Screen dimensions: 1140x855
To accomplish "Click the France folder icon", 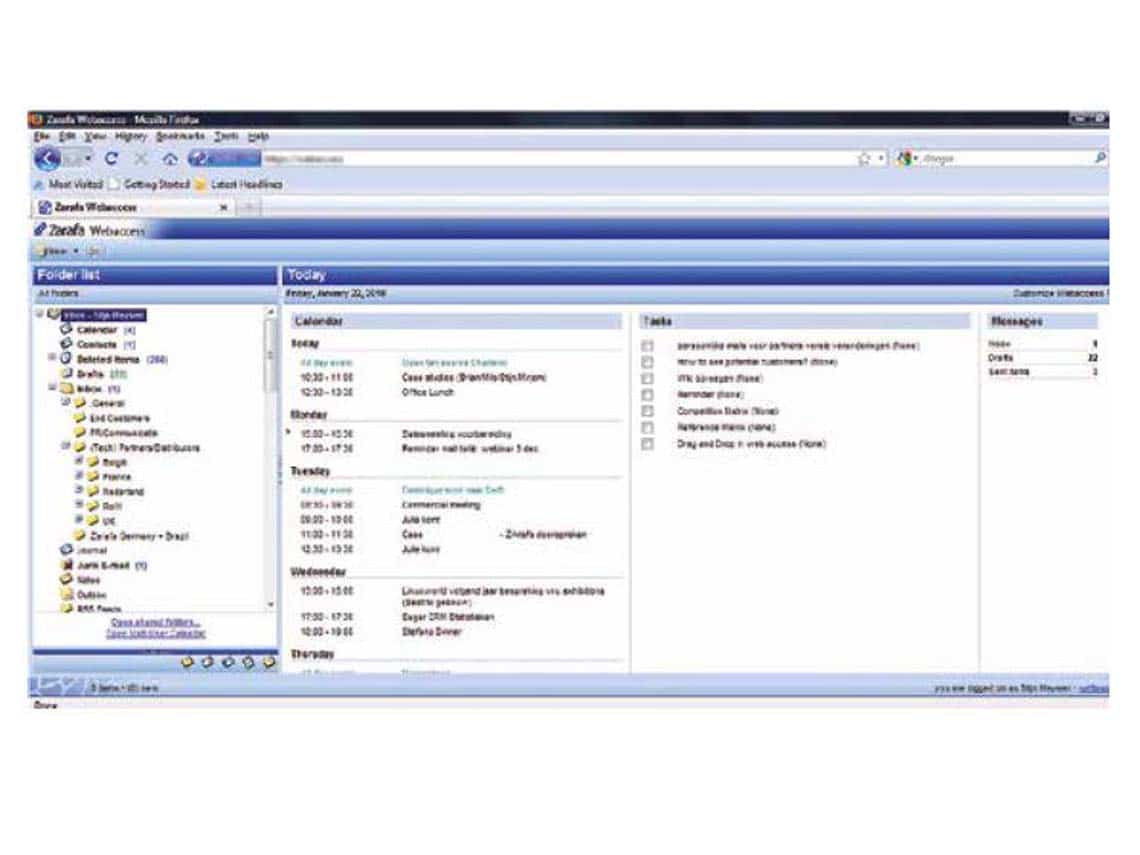I will 93,476.
